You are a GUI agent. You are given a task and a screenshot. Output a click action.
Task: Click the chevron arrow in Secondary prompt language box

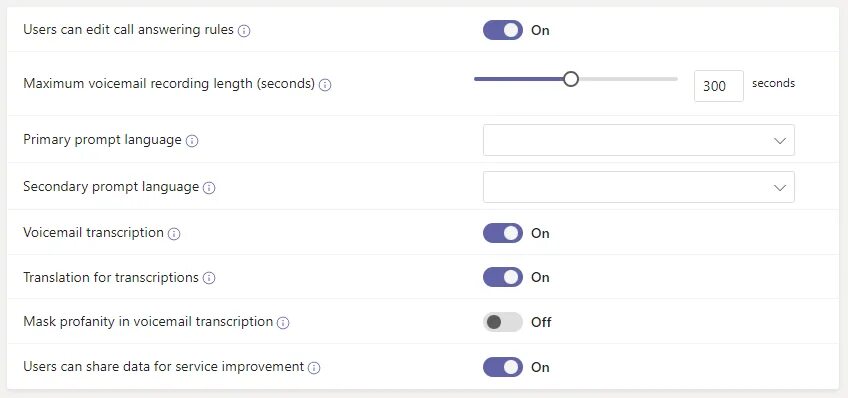pos(779,188)
